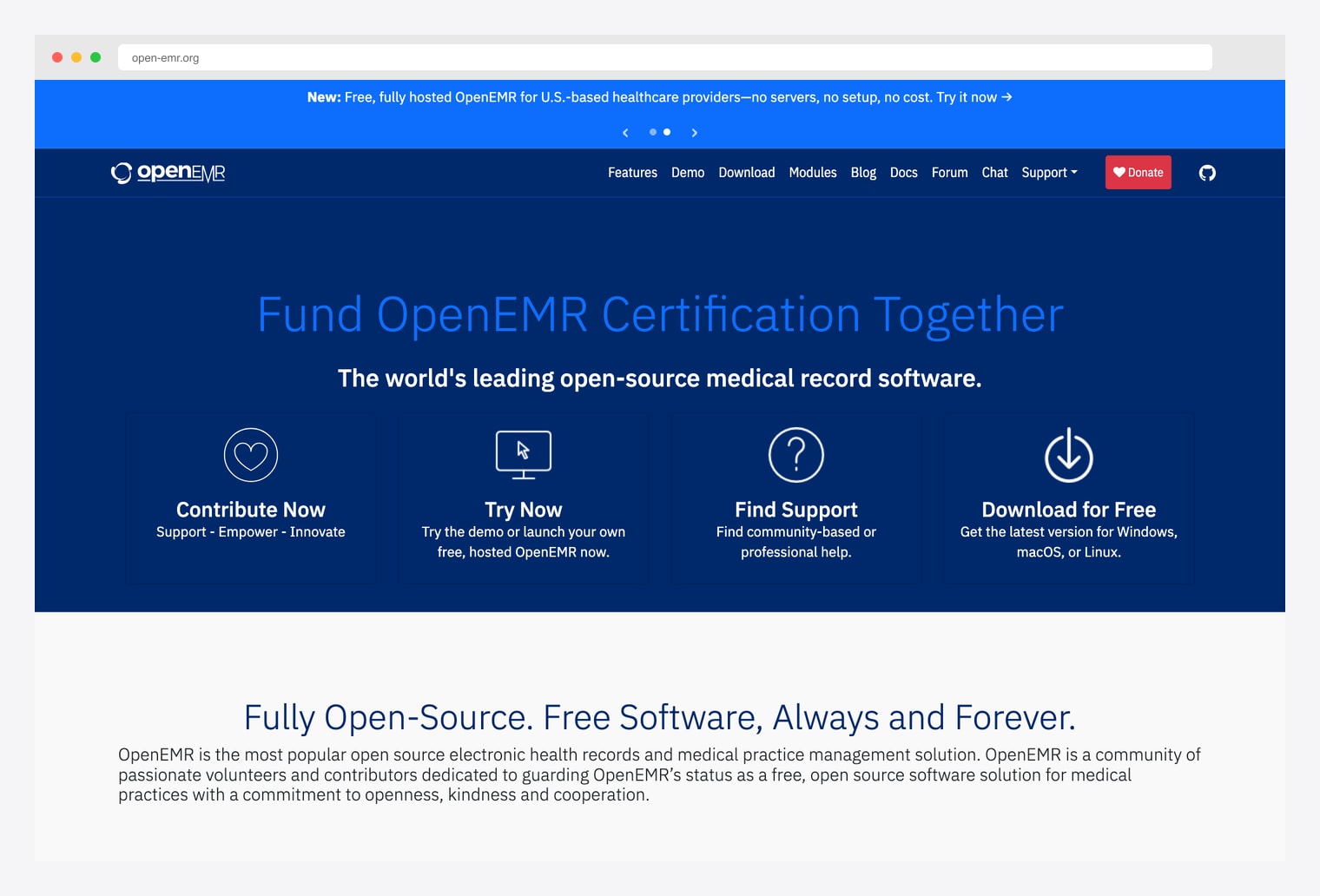Open the Download nav item
1320x896 pixels.
[x=747, y=173]
